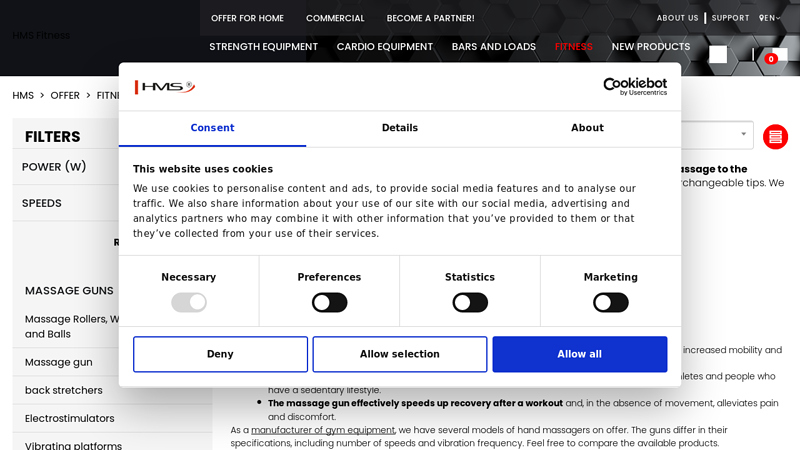Viewport: 800px width, 450px height.
Task: Click the Allow all button
Action: click(580, 354)
